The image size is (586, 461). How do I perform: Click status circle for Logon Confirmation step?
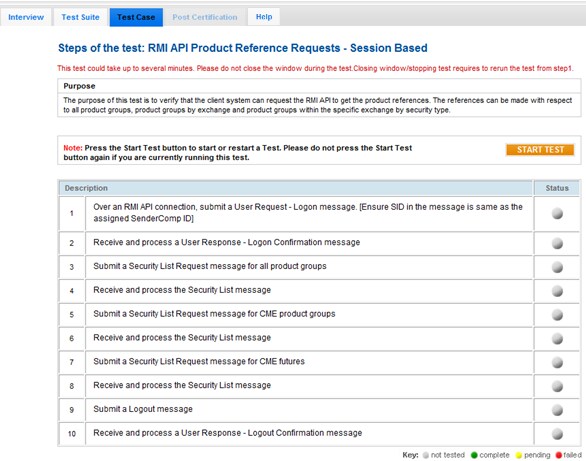[557, 243]
